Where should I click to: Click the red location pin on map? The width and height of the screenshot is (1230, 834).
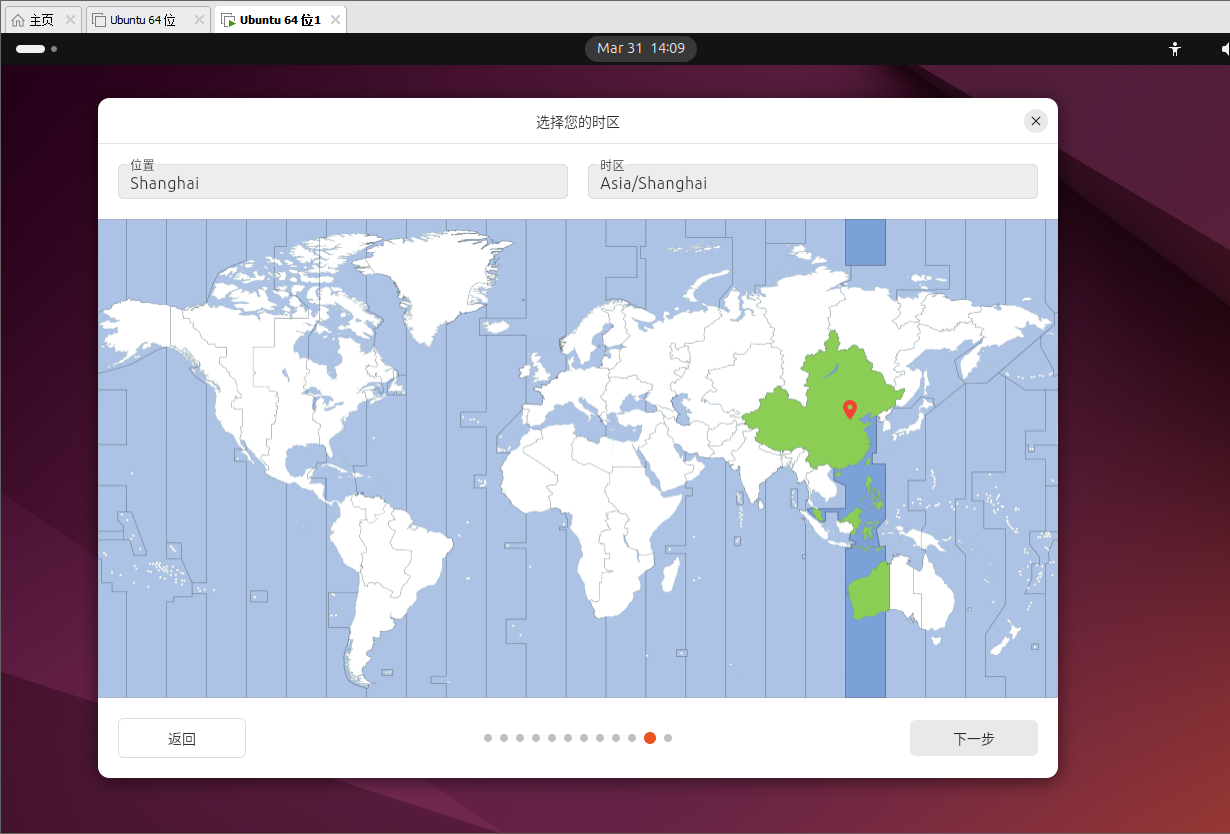(x=850, y=409)
